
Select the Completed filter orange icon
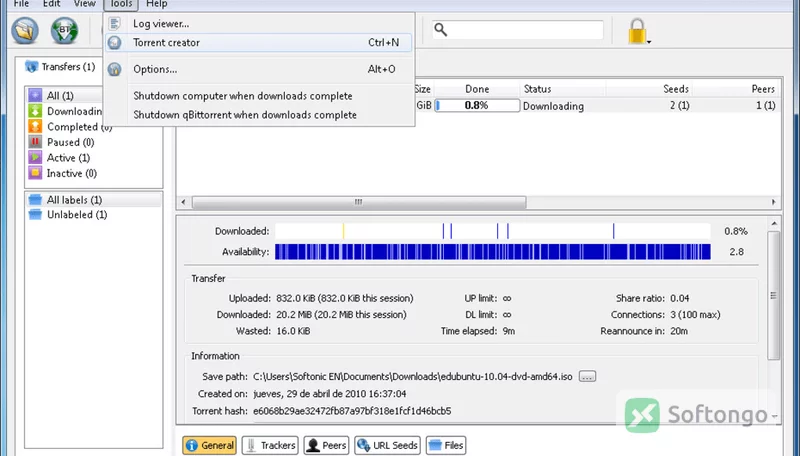point(35,126)
